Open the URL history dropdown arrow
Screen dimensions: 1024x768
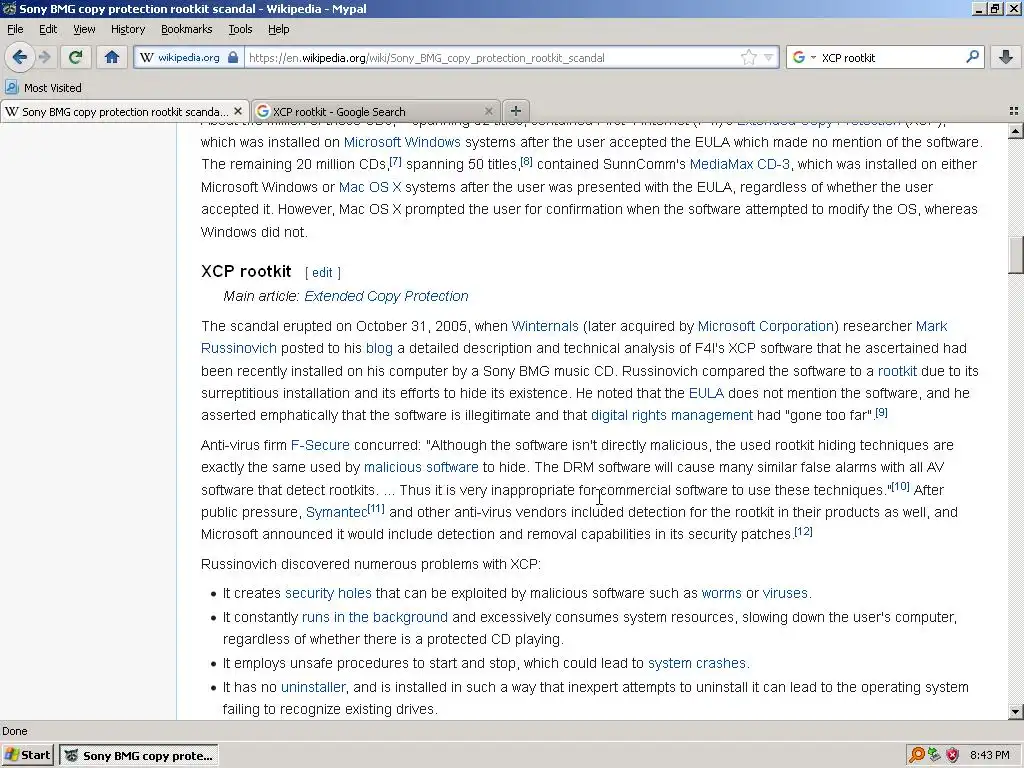769,57
